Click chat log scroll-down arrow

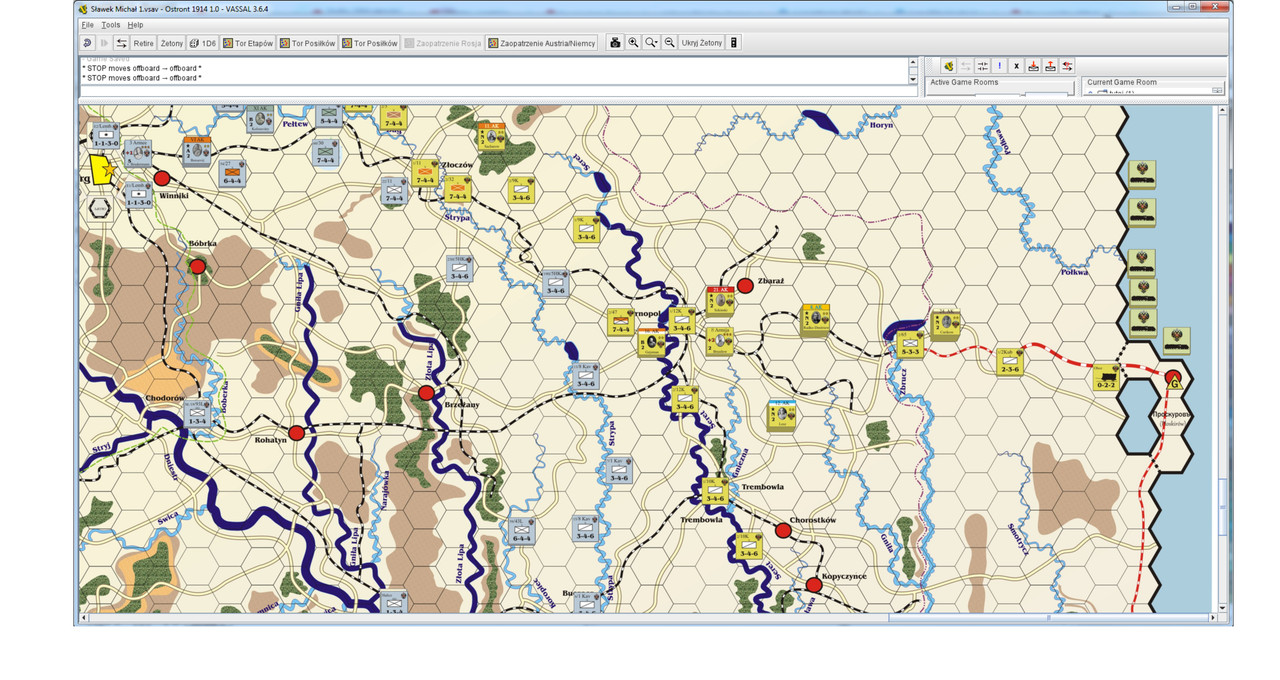913,78
